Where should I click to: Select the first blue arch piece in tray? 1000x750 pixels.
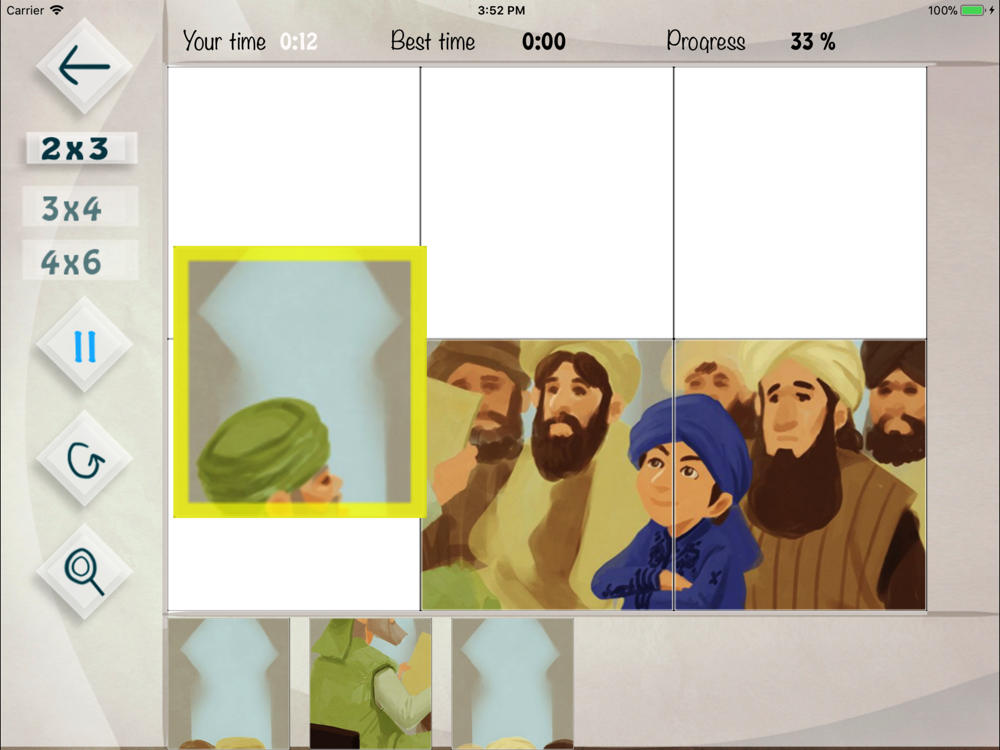pos(229,683)
